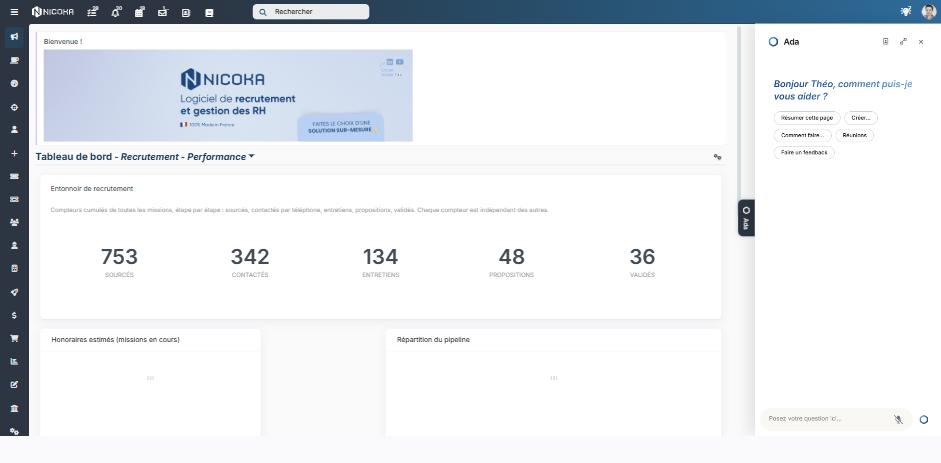Click the 'Honoraires estimés (missions en cours)' title

click(115, 340)
